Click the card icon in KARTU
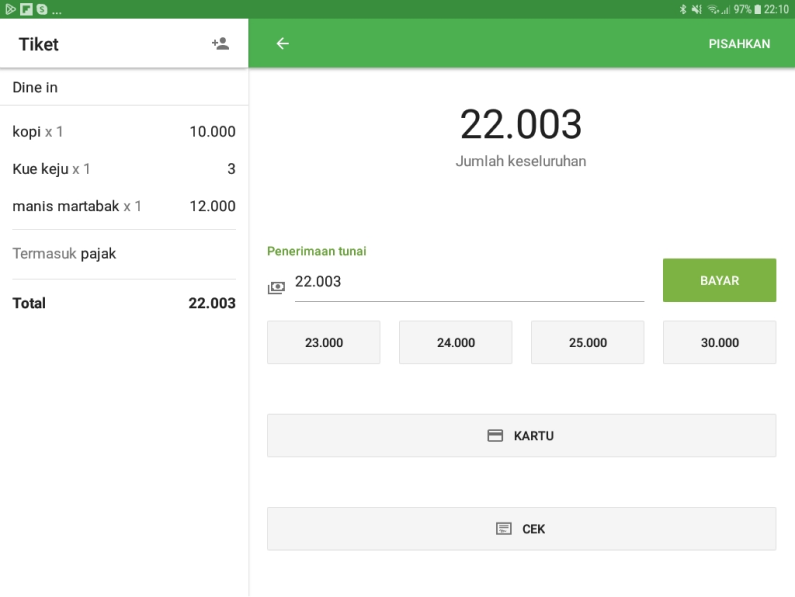Viewport: 795px width, 597px height. pos(494,436)
